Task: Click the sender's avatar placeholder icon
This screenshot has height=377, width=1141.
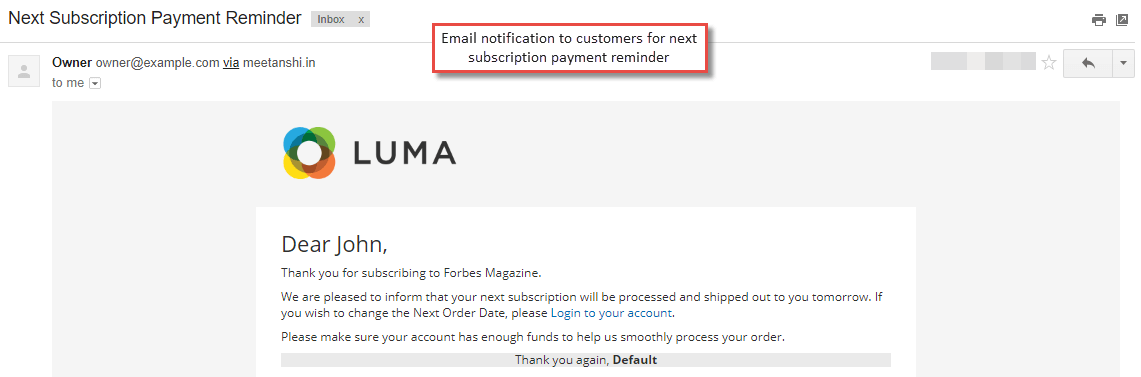Action: (23, 71)
